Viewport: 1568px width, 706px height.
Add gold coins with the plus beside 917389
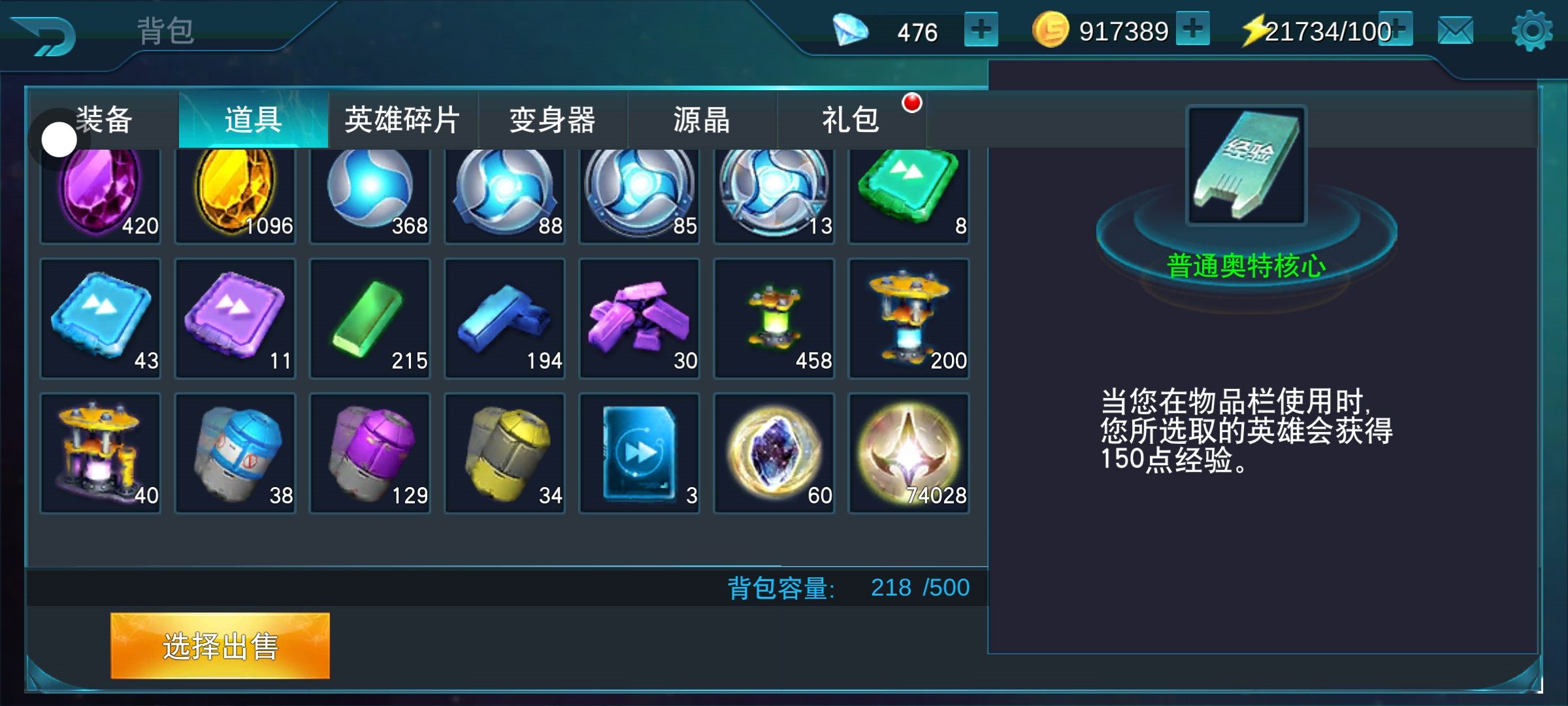pyautogui.click(x=1192, y=29)
